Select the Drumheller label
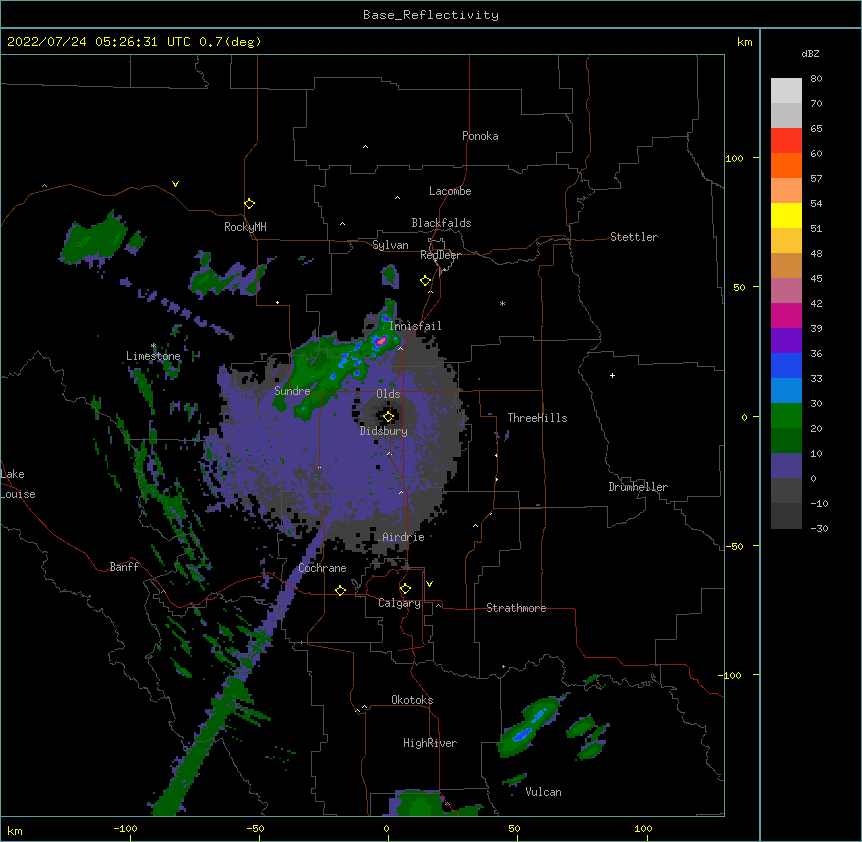 point(638,487)
